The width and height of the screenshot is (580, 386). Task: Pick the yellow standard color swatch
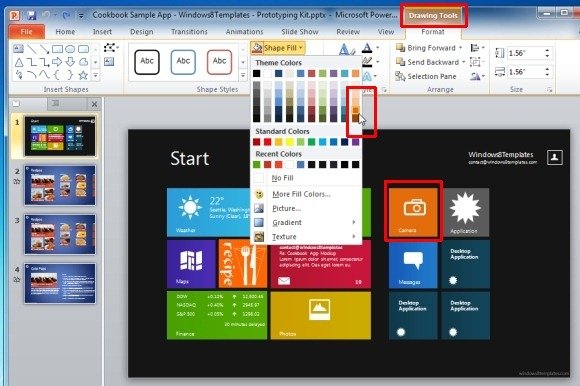(289, 142)
